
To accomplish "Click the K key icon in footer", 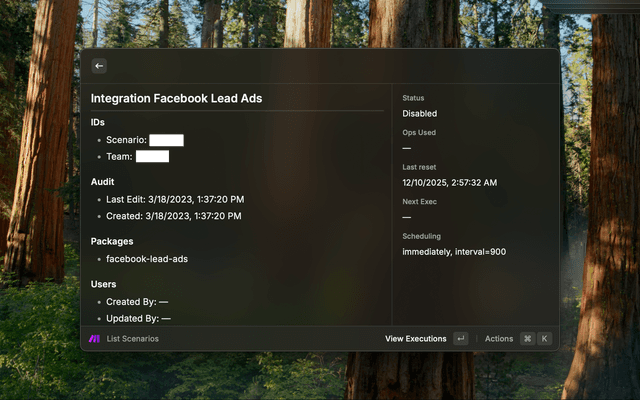I will pos(545,339).
